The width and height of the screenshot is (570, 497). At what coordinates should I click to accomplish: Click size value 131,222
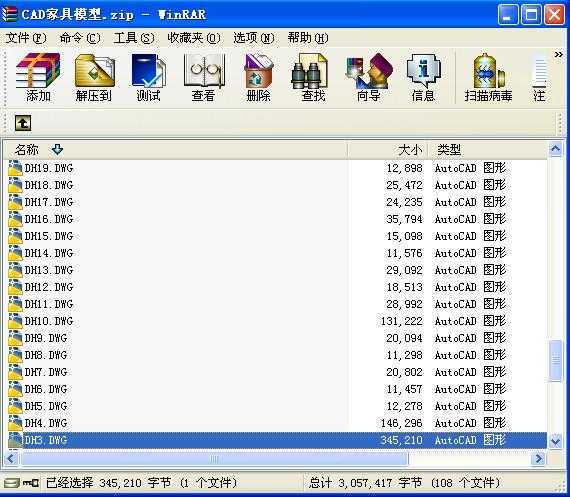point(401,321)
